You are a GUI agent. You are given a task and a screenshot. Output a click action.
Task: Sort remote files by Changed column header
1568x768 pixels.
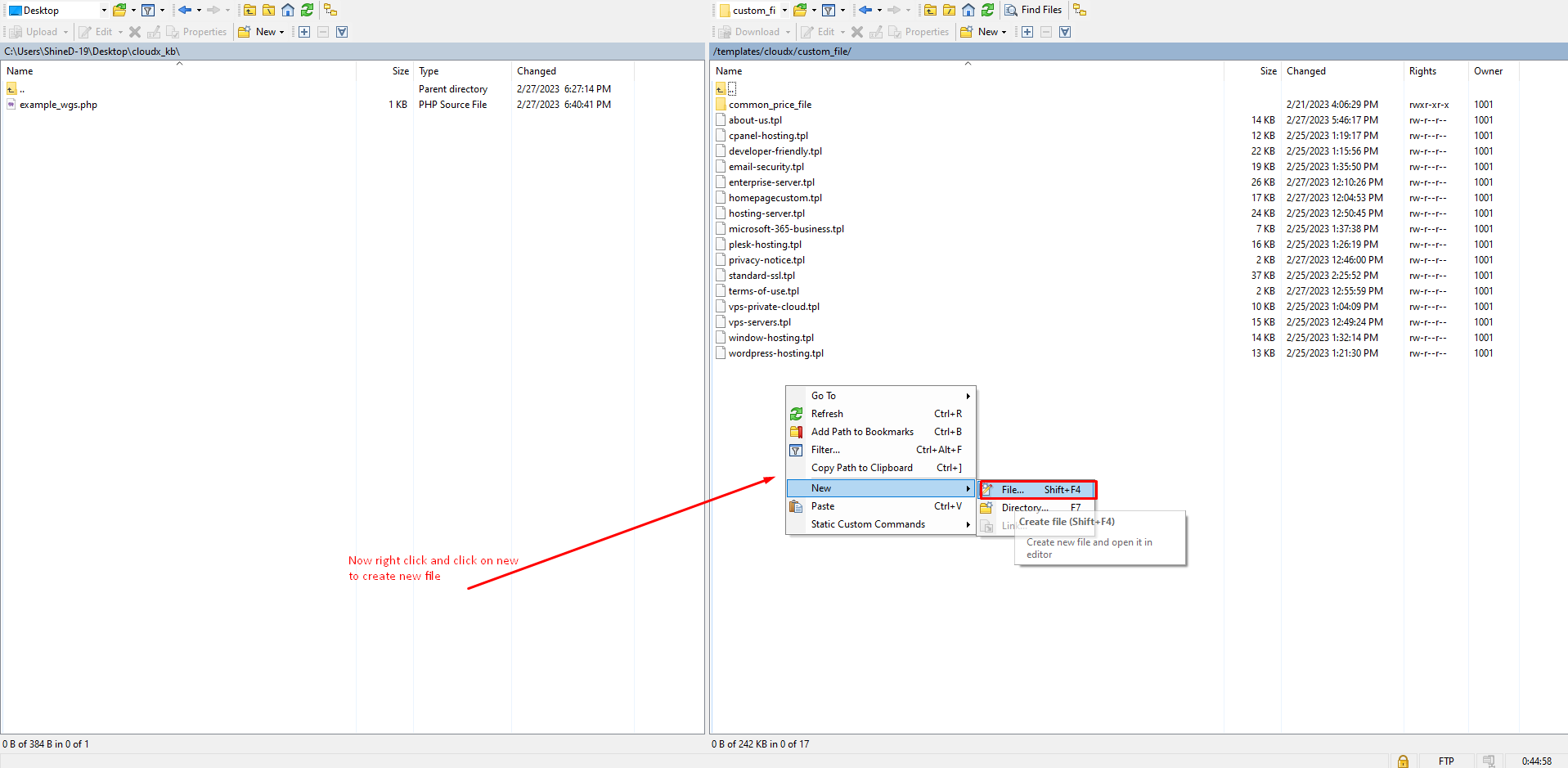(x=1305, y=71)
